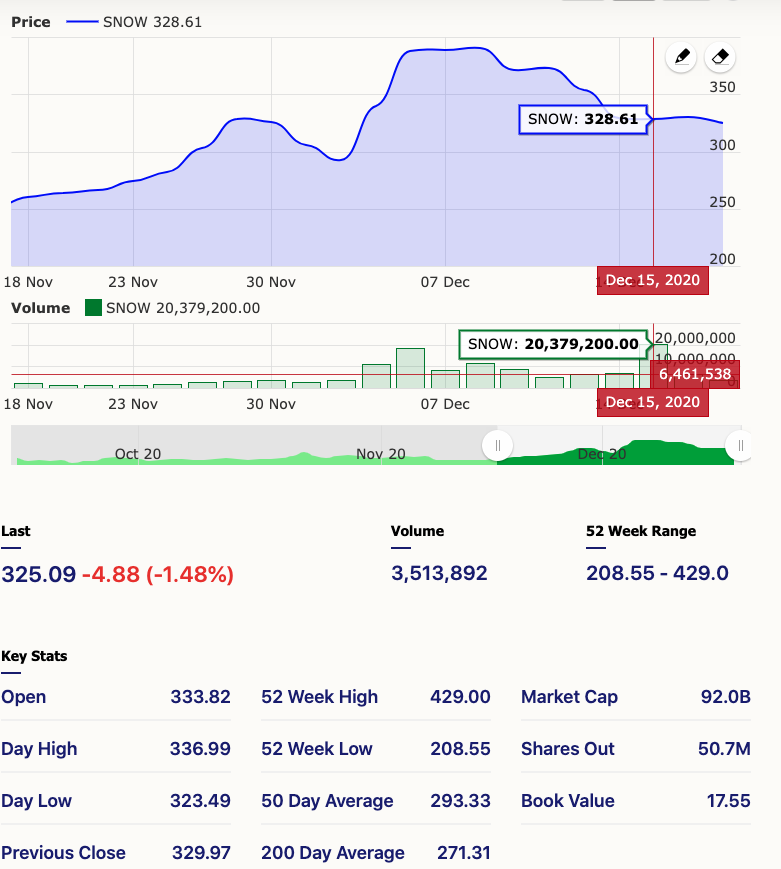
Task: Click the Book Value 17.55 figure
Action: 729,801
